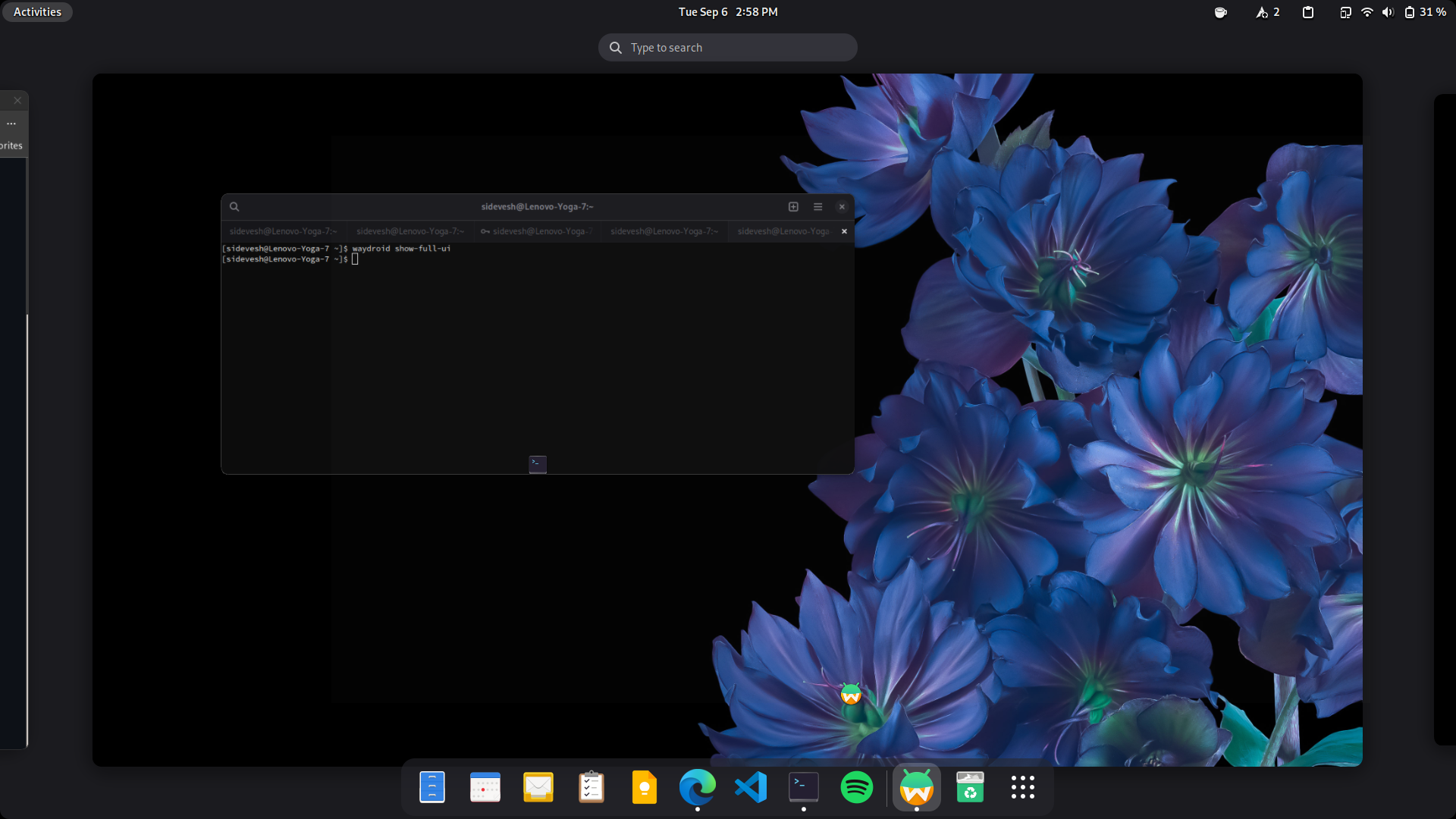Open the Calendar app from the dock

[485, 787]
